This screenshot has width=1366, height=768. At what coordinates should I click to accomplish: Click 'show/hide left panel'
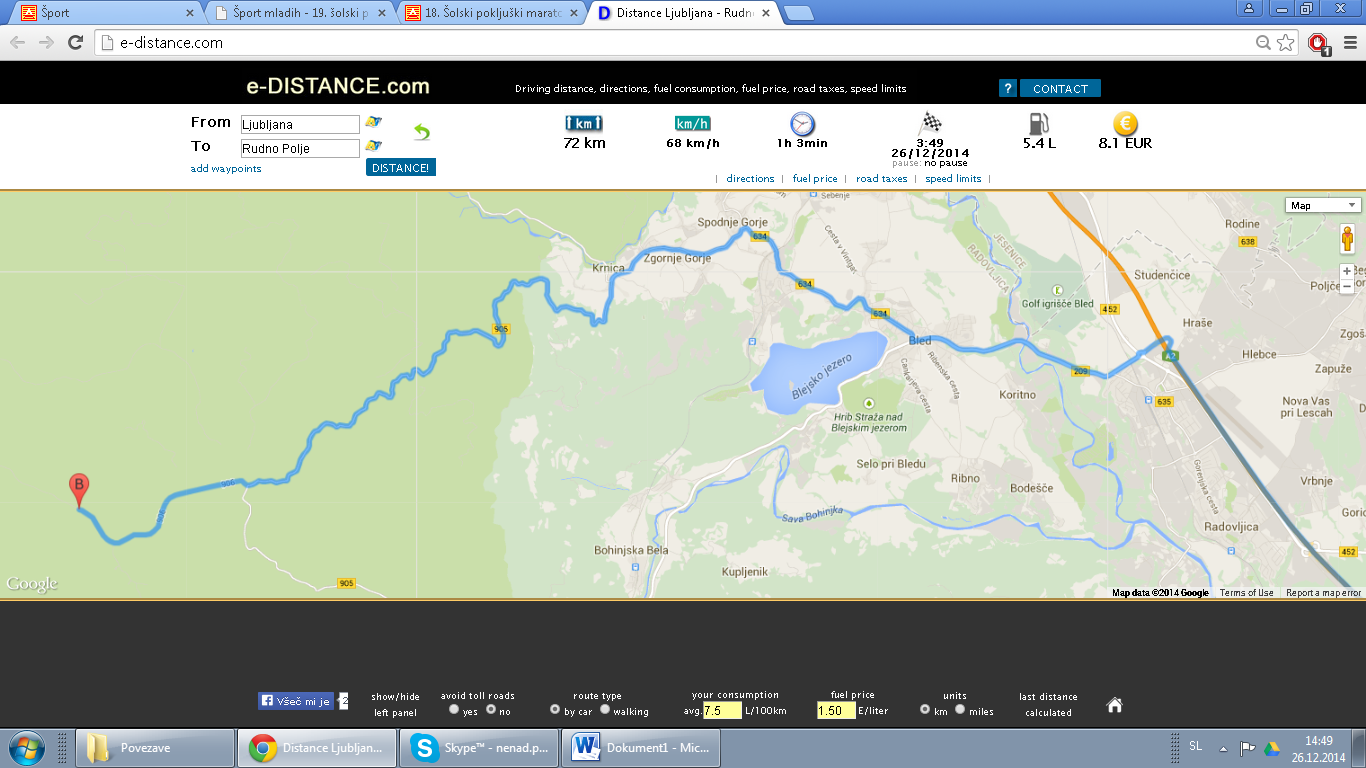[396, 704]
